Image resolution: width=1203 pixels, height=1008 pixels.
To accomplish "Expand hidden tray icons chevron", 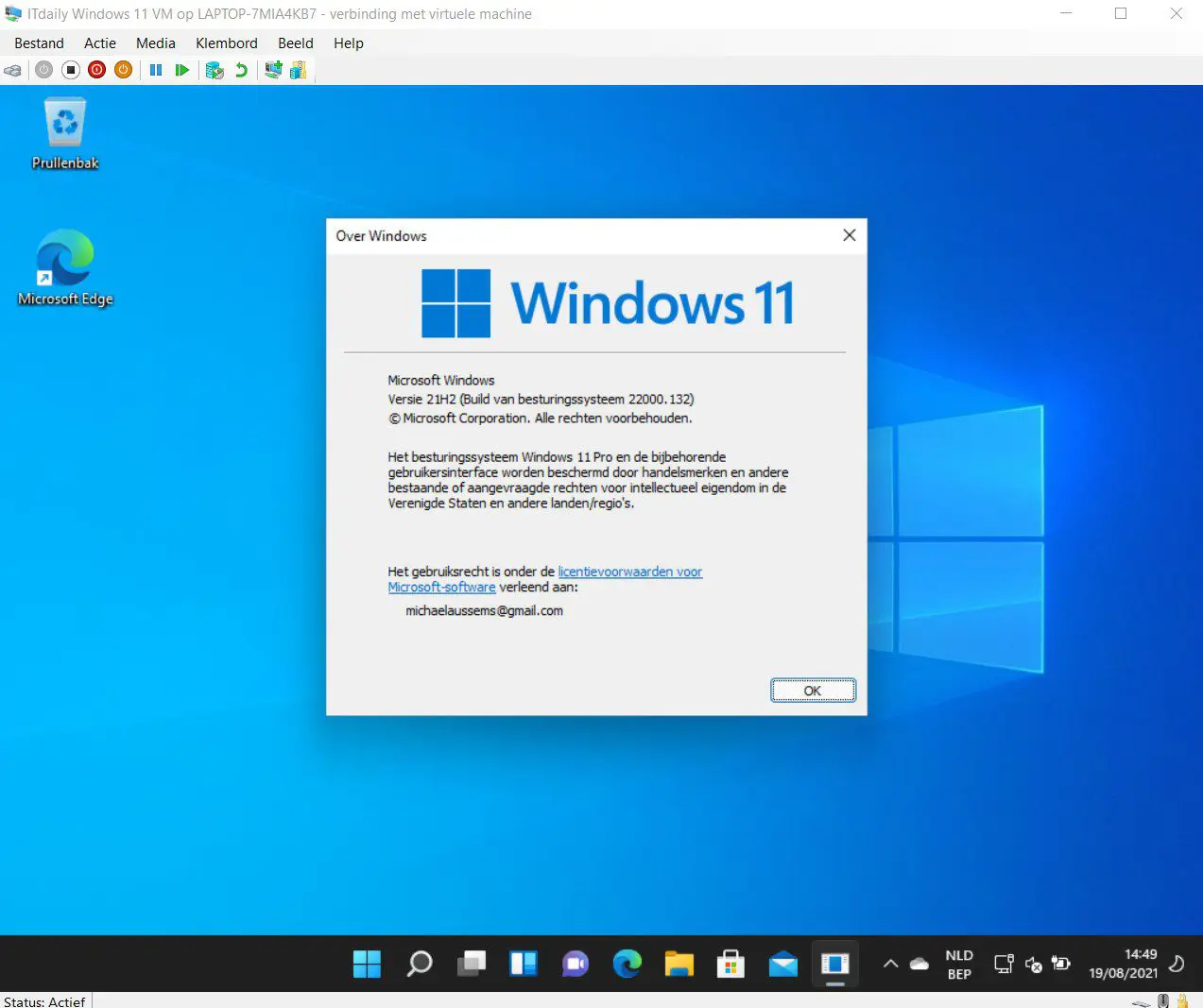I will tap(890, 964).
